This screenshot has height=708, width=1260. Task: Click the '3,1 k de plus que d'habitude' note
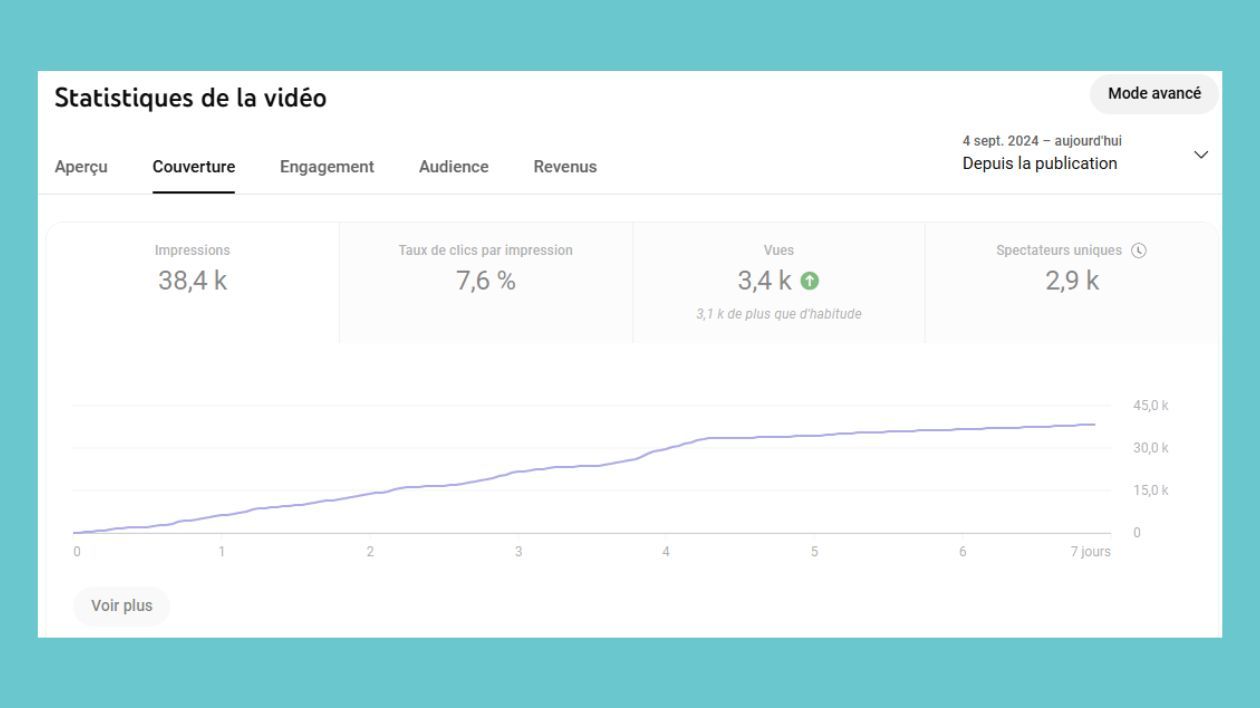point(778,314)
